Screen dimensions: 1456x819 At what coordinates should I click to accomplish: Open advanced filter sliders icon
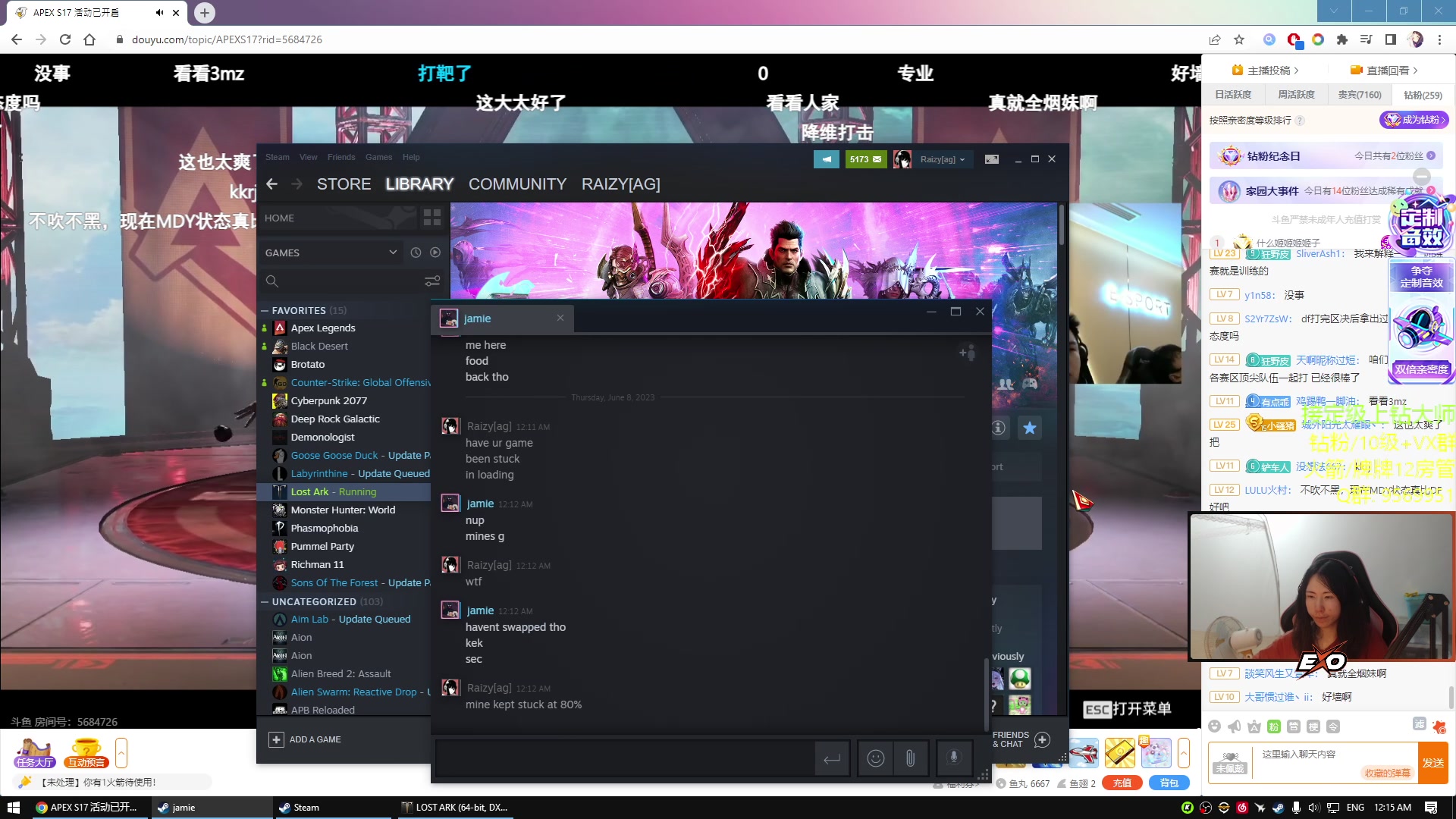432,281
